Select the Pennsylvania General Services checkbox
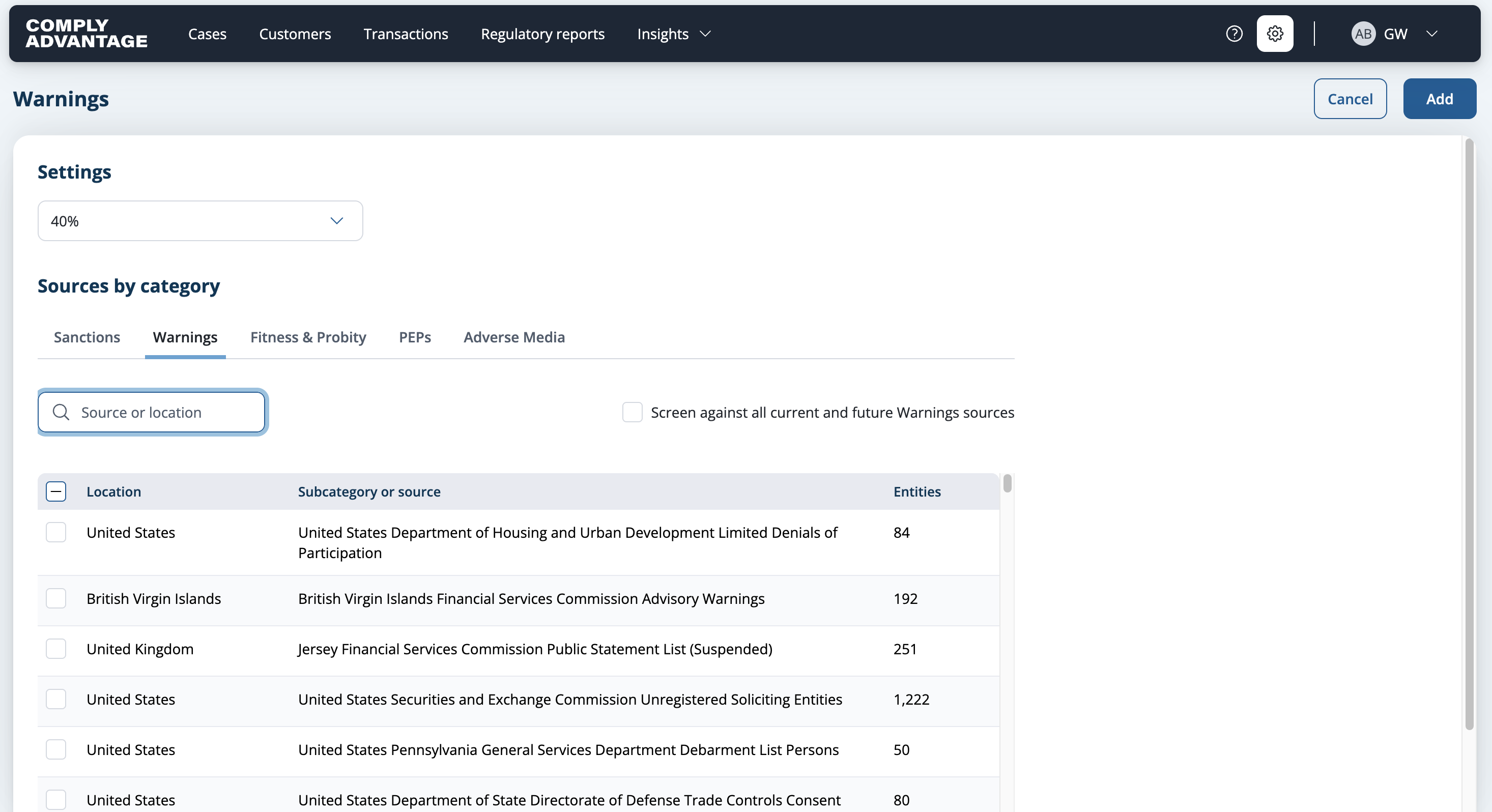Viewport: 1492px width, 812px height. (x=55, y=749)
